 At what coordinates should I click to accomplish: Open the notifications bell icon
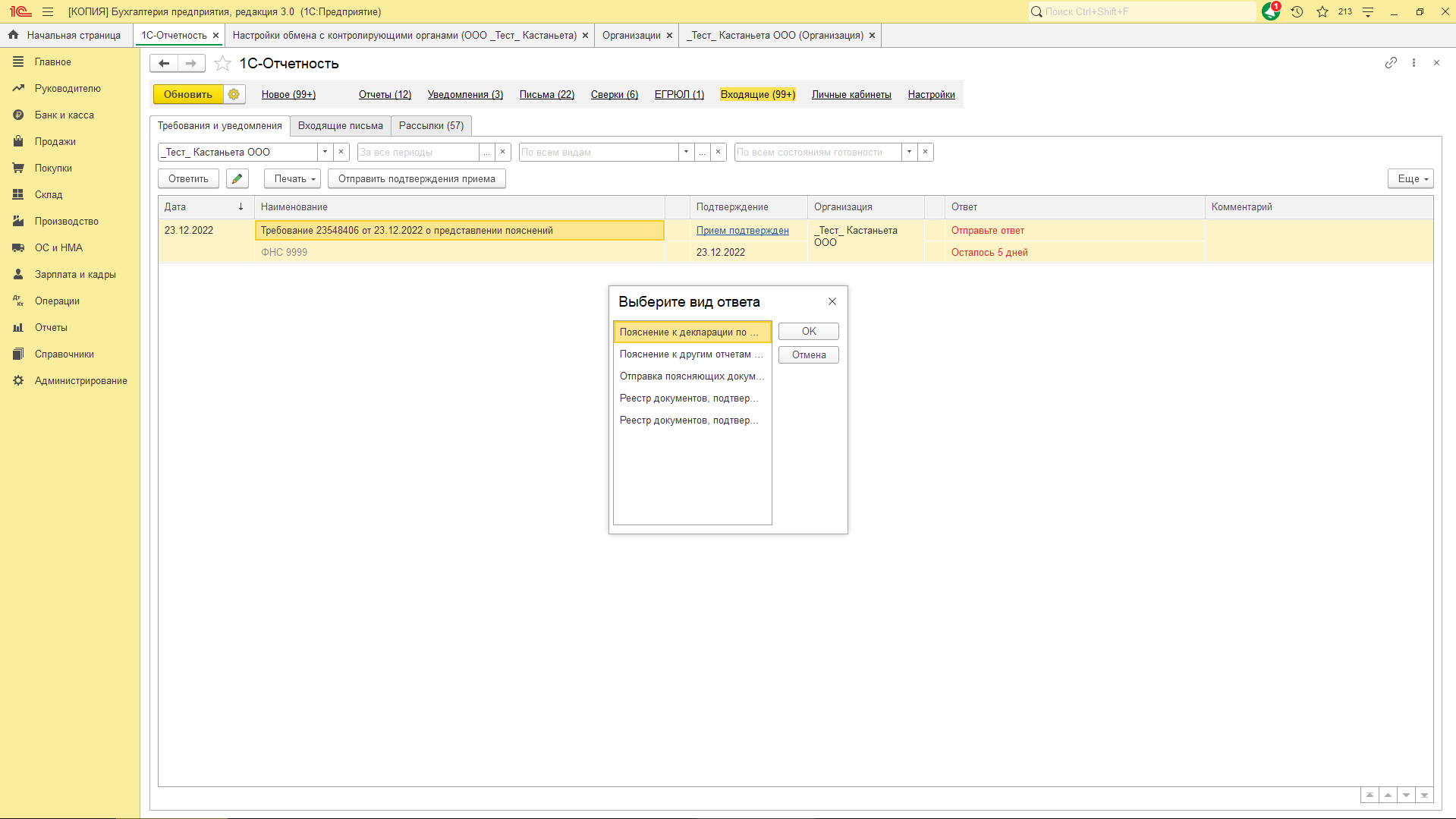pos(1270,11)
